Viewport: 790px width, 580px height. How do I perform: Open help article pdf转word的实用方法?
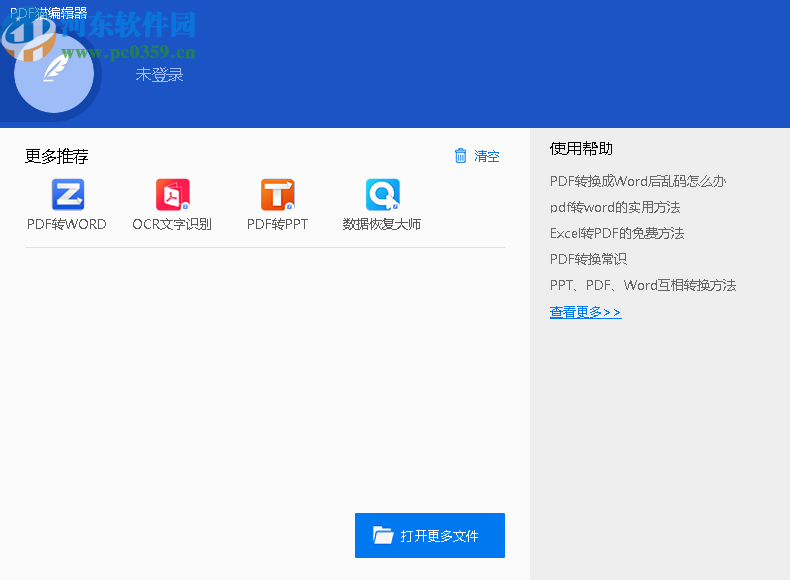tap(615, 207)
